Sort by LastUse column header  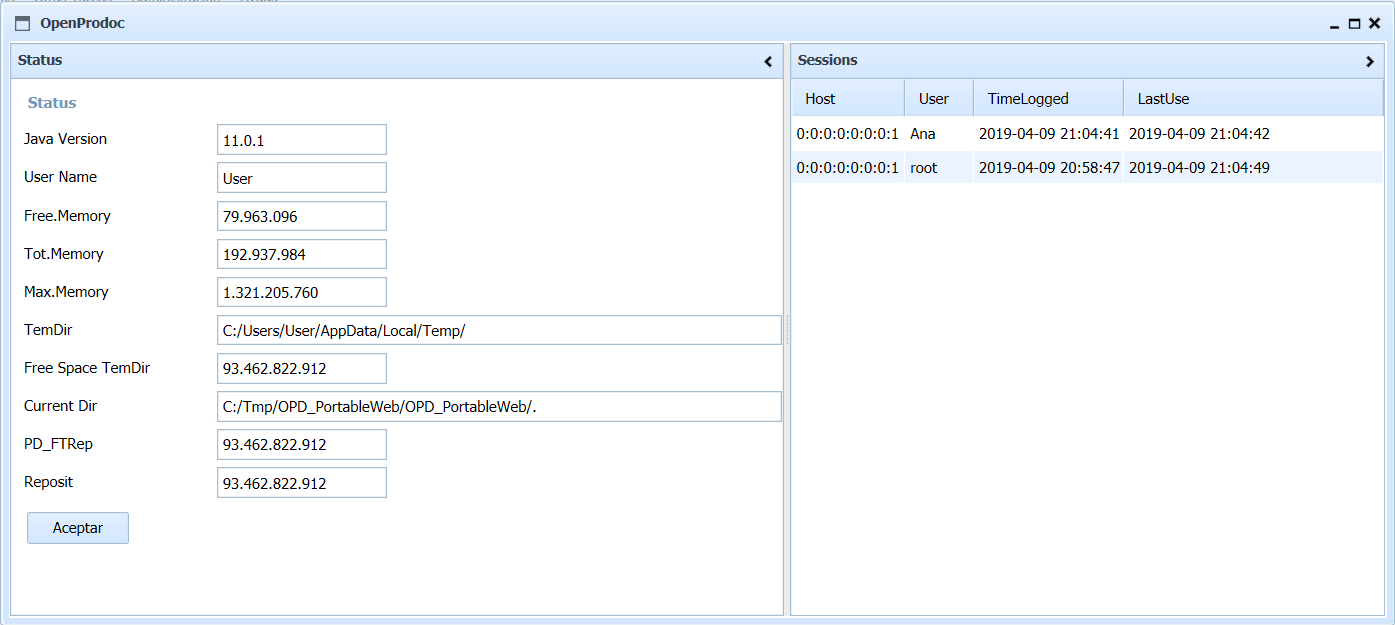pyautogui.click(x=1253, y=98)
